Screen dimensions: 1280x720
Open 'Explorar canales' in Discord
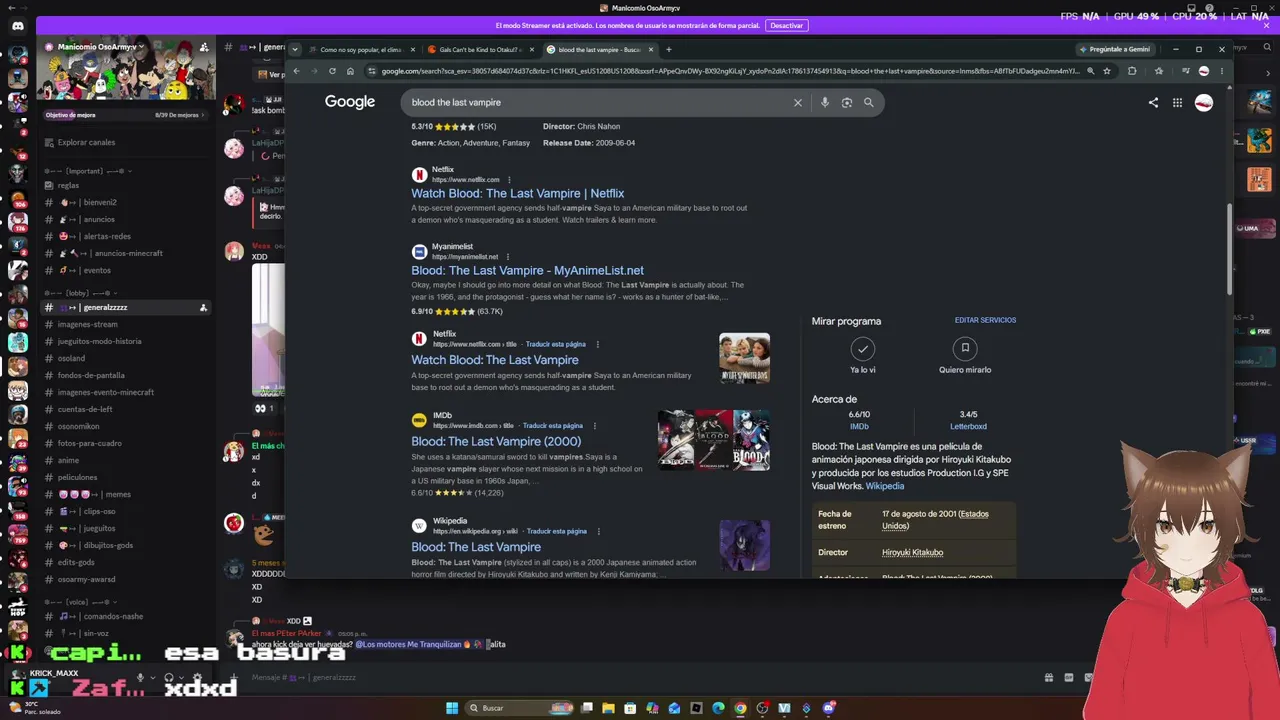pos(125,142)
